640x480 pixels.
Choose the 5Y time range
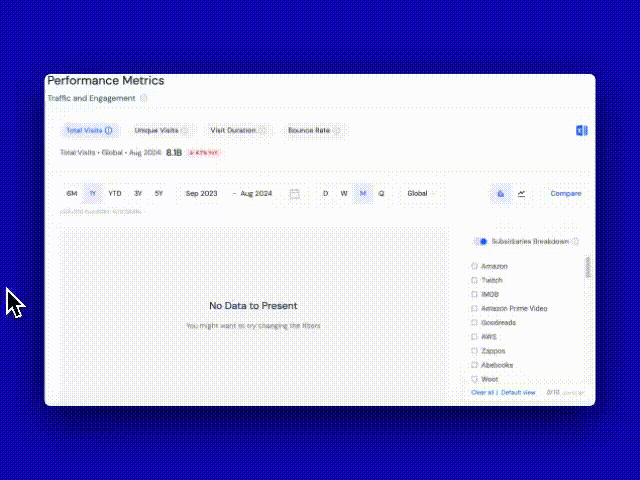pos(159,193)
